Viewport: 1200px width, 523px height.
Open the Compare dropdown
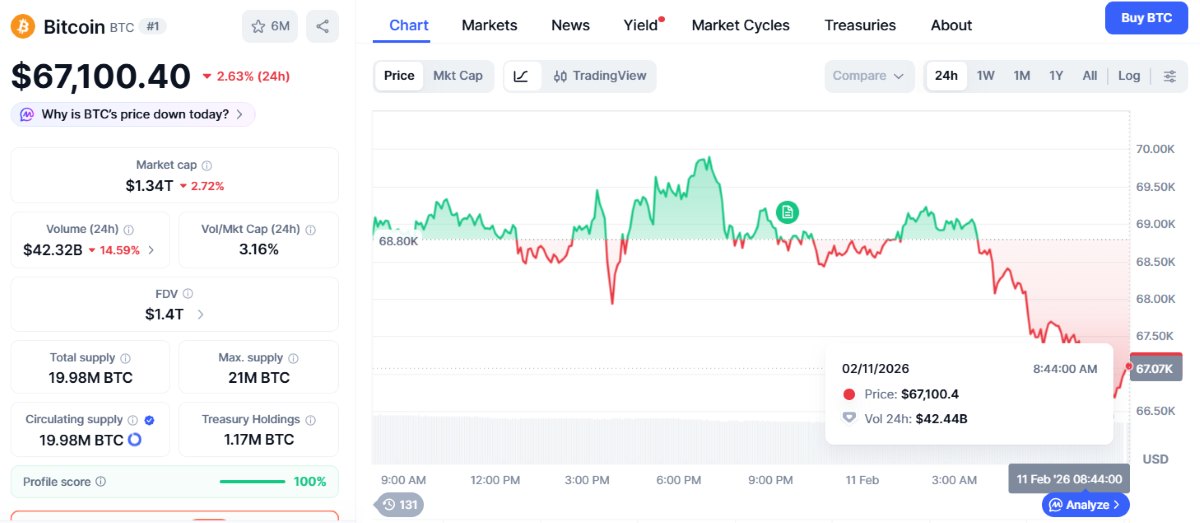(869, 76)
